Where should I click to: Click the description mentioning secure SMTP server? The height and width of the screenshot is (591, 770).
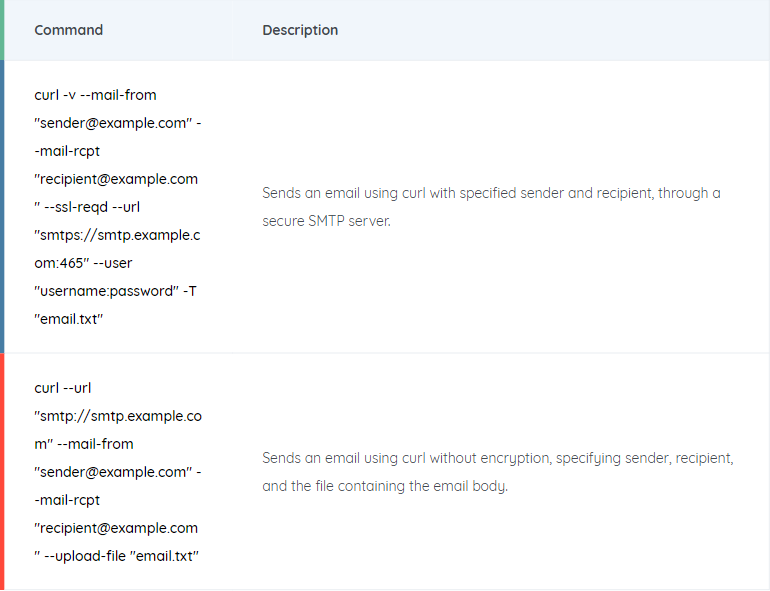tap(491, 207)
